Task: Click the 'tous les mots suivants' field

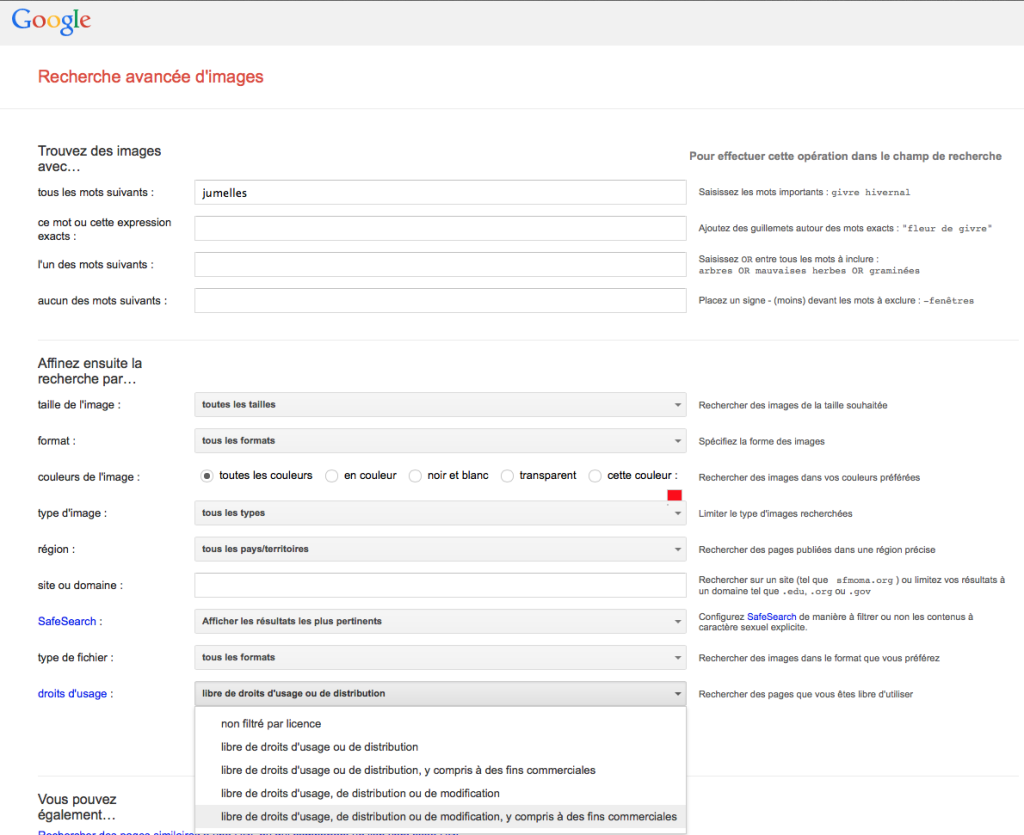Action: click(440, 193)
